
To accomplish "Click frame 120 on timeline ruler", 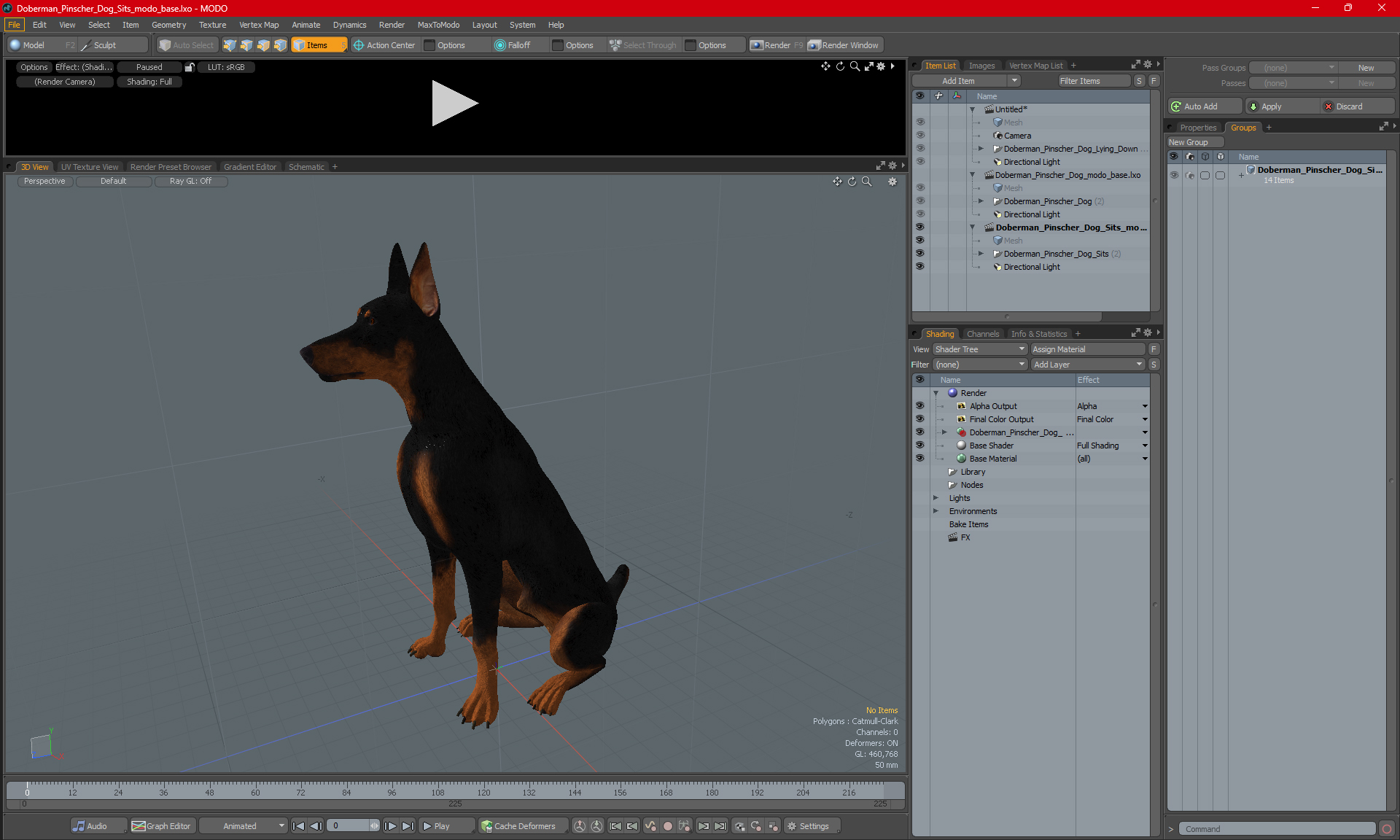I will [x=483, y=792].
